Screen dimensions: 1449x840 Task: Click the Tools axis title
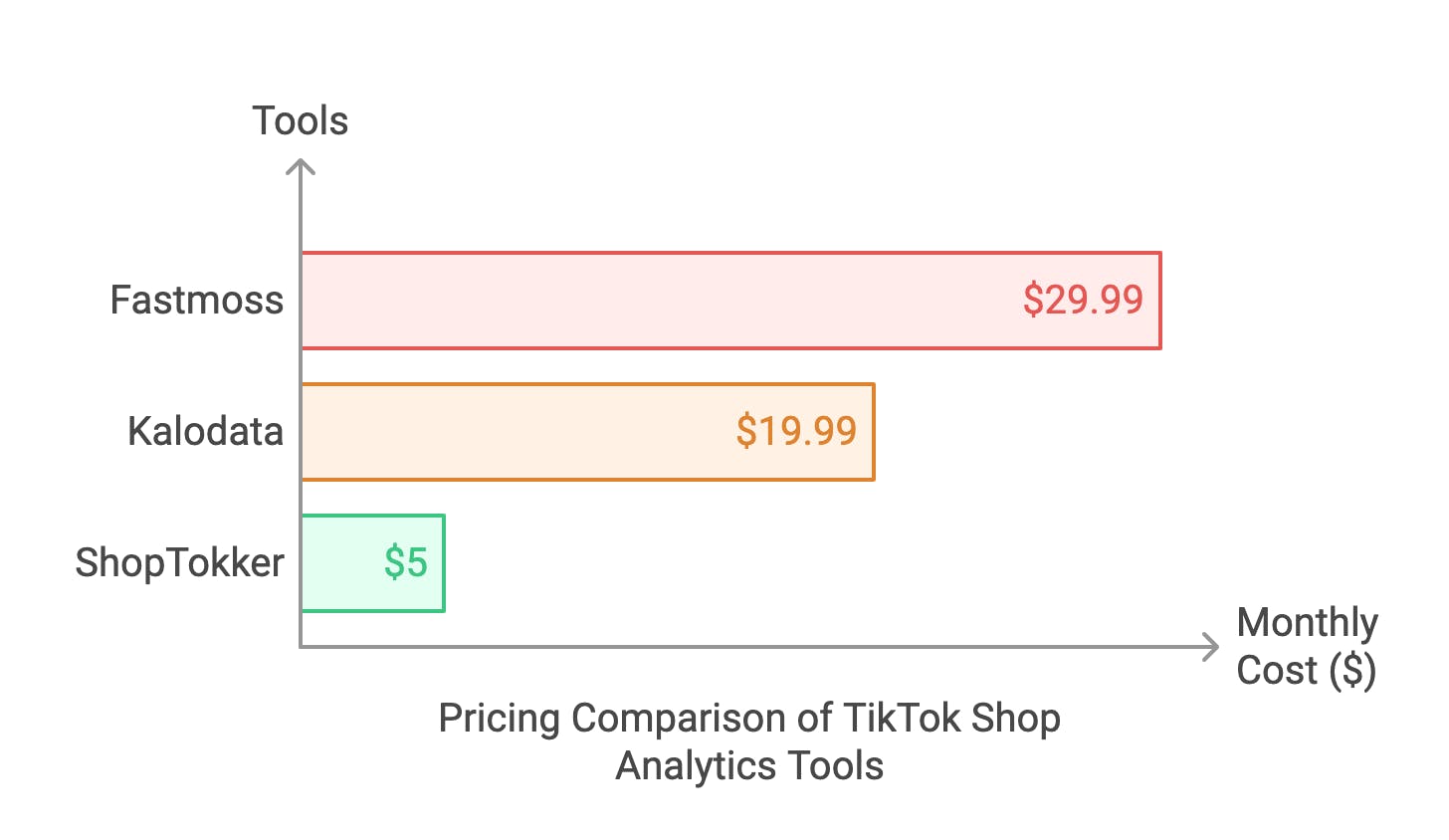(301, 120)
